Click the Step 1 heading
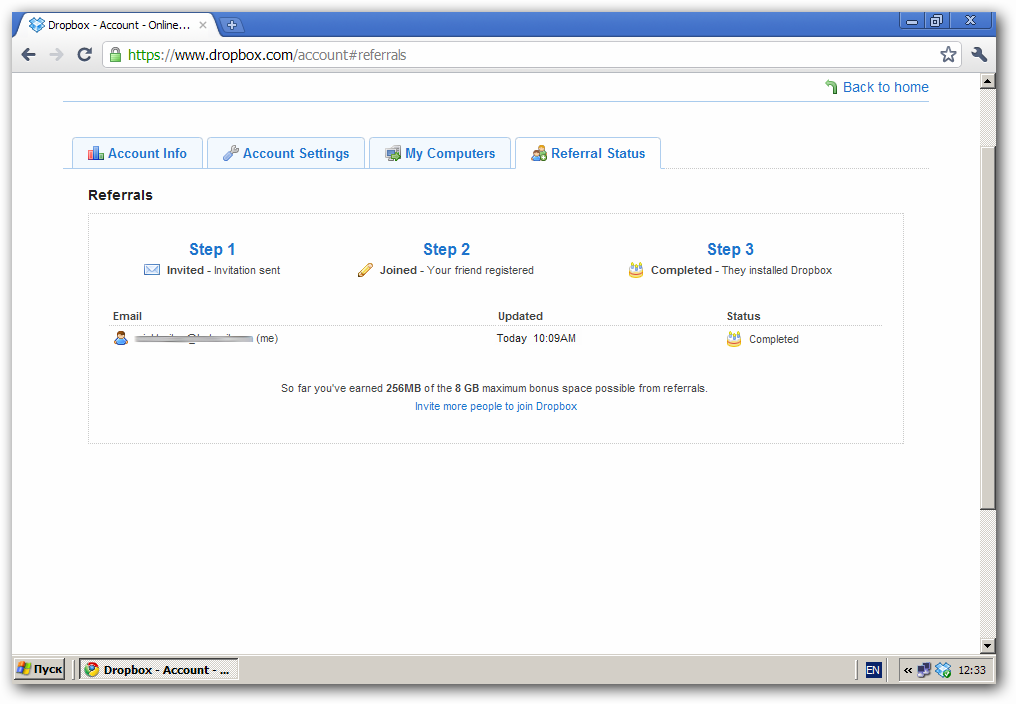The width and height of the screenshot is (1016, 704). pos(212,249)
